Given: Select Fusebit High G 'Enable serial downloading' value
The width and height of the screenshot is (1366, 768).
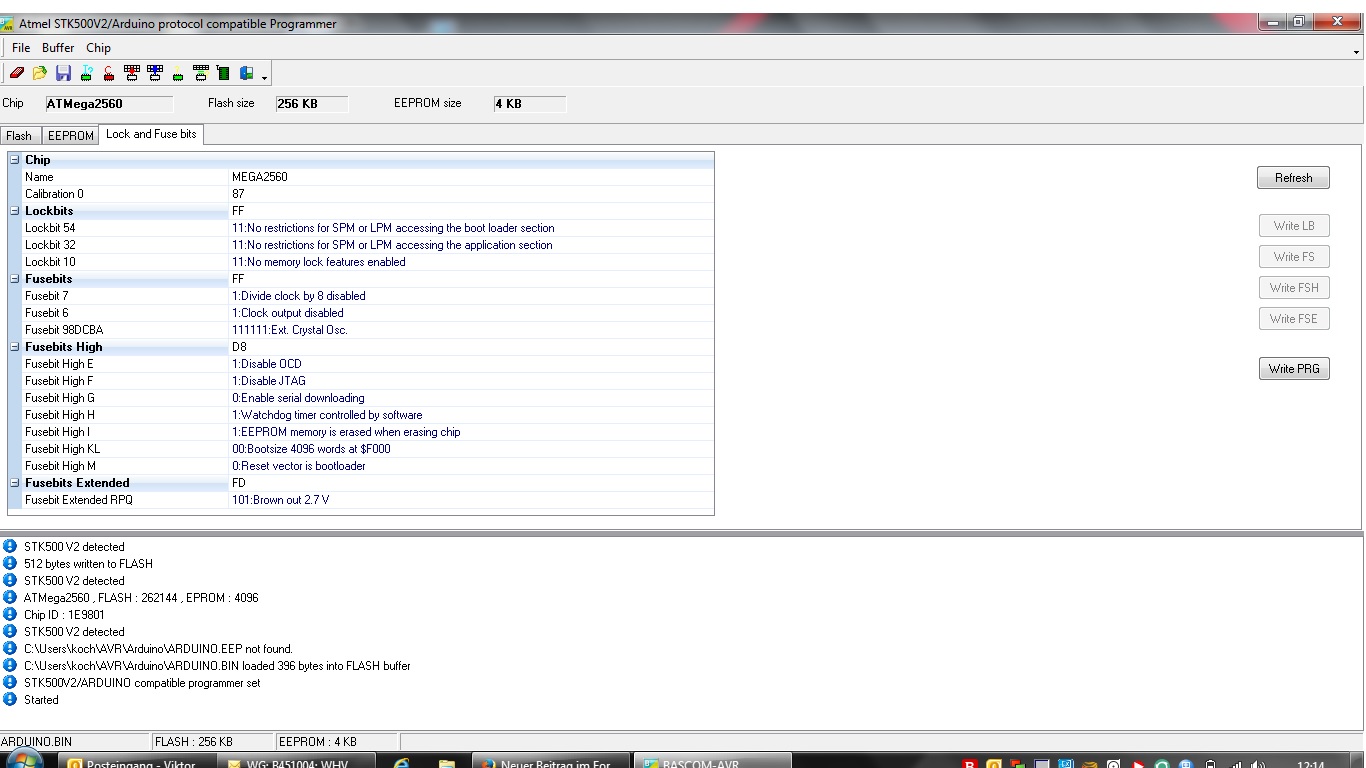Looking at the screenshot, I should pos(298,398).
